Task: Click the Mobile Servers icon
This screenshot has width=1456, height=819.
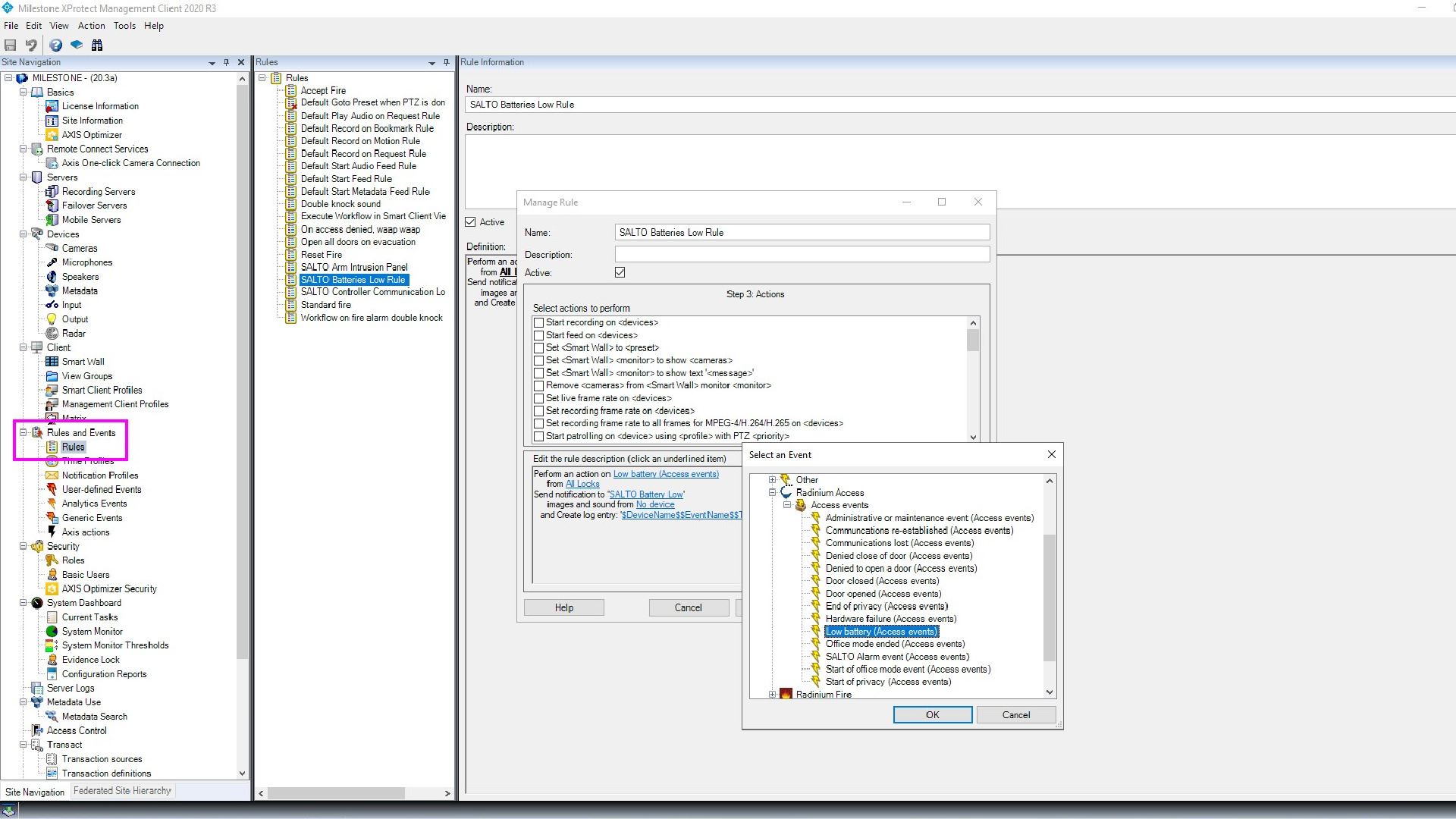Action: [52, 220]
